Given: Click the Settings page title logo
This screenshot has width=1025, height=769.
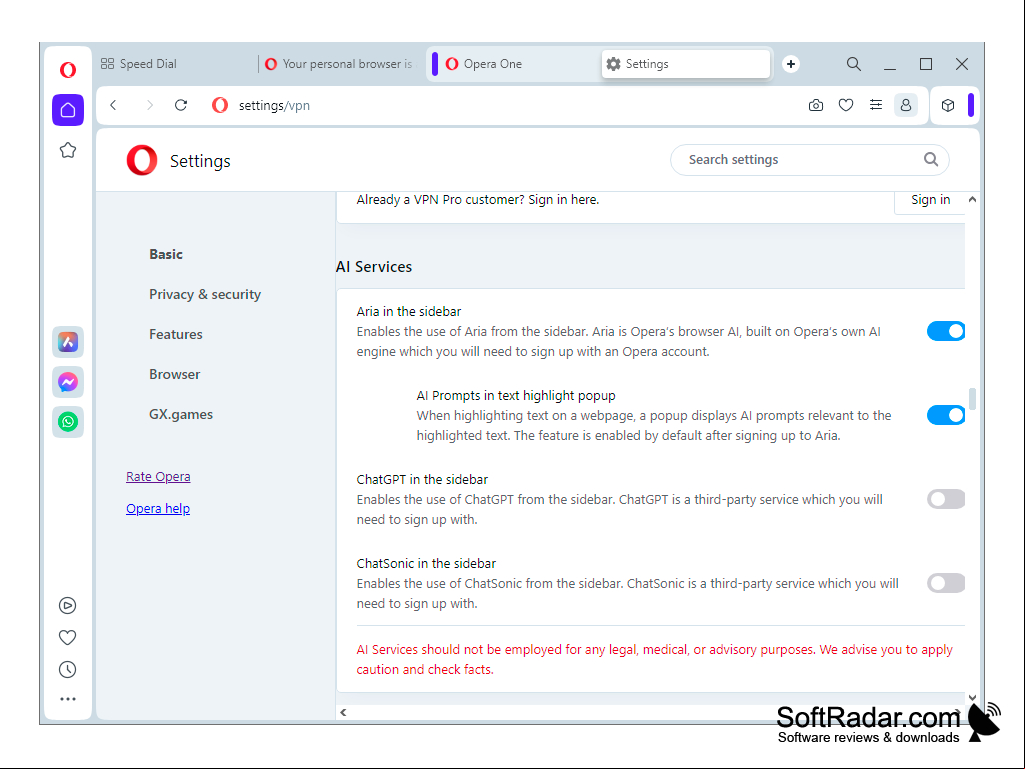Looking at the screenshot, I should pyautogui.click(x=142, y=160).
